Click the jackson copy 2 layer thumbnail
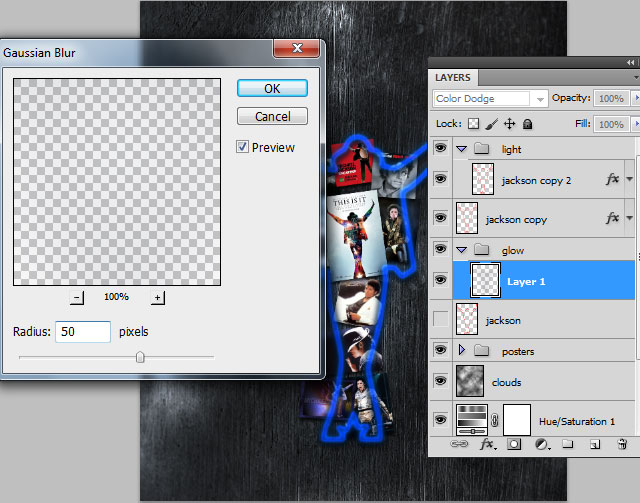The width and height of the screenshot is (640, 503). click(483, 179)
